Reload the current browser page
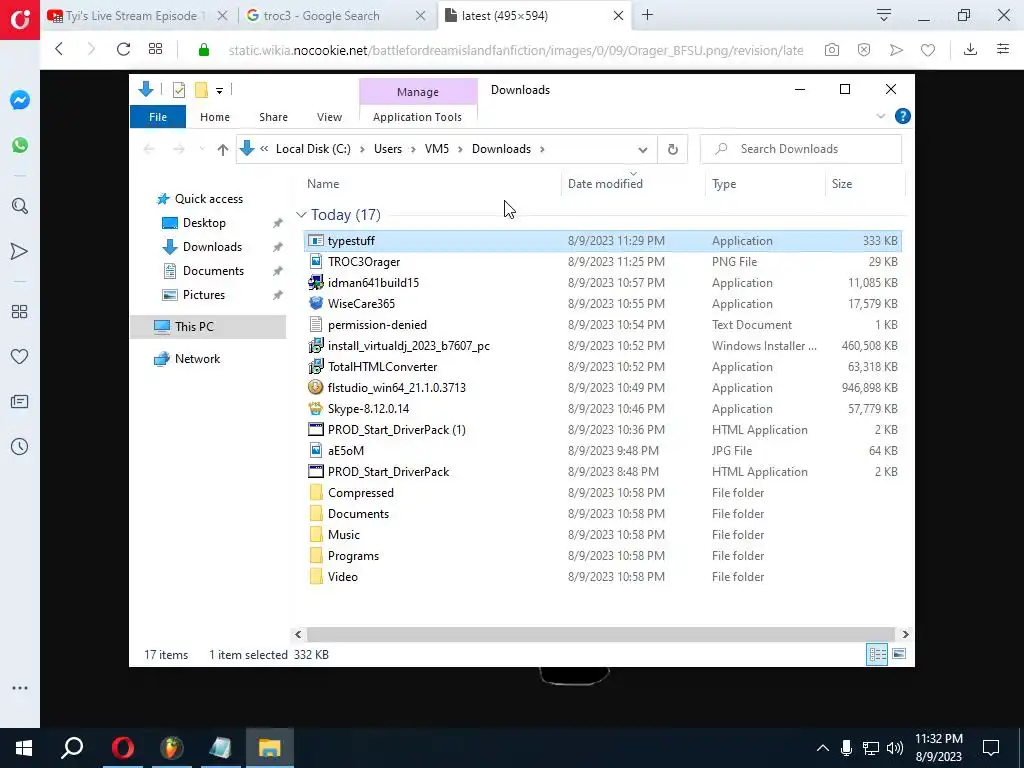 point(123,49)
